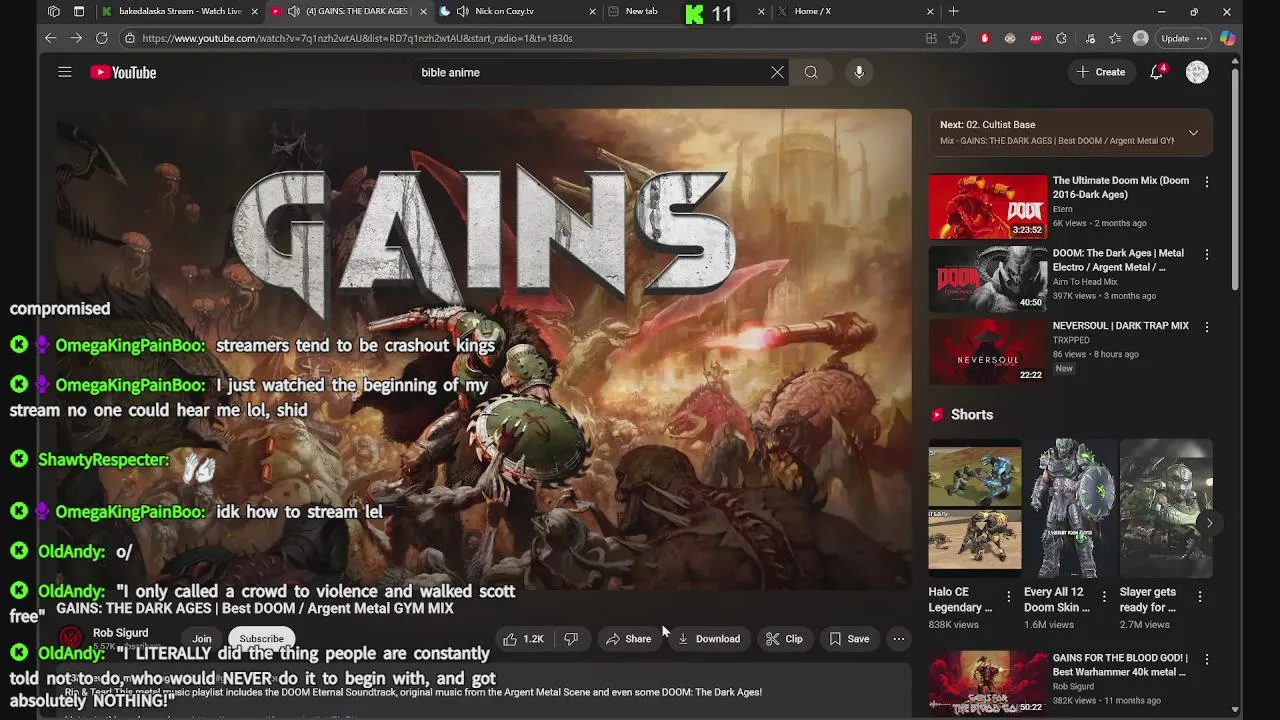Open the workspaces icon in title bar

point(54,11)
